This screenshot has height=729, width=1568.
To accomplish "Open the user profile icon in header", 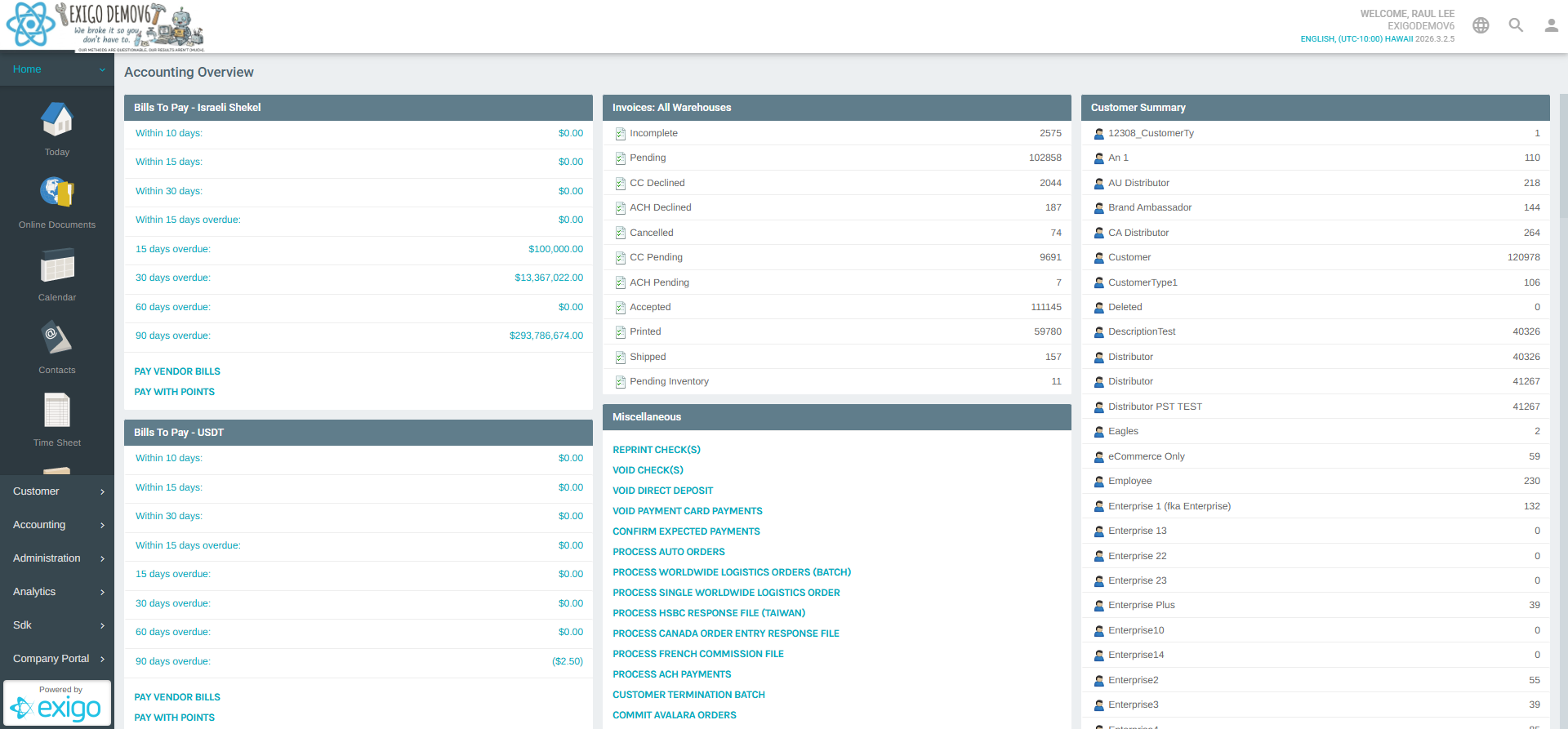I will 1551,25.
